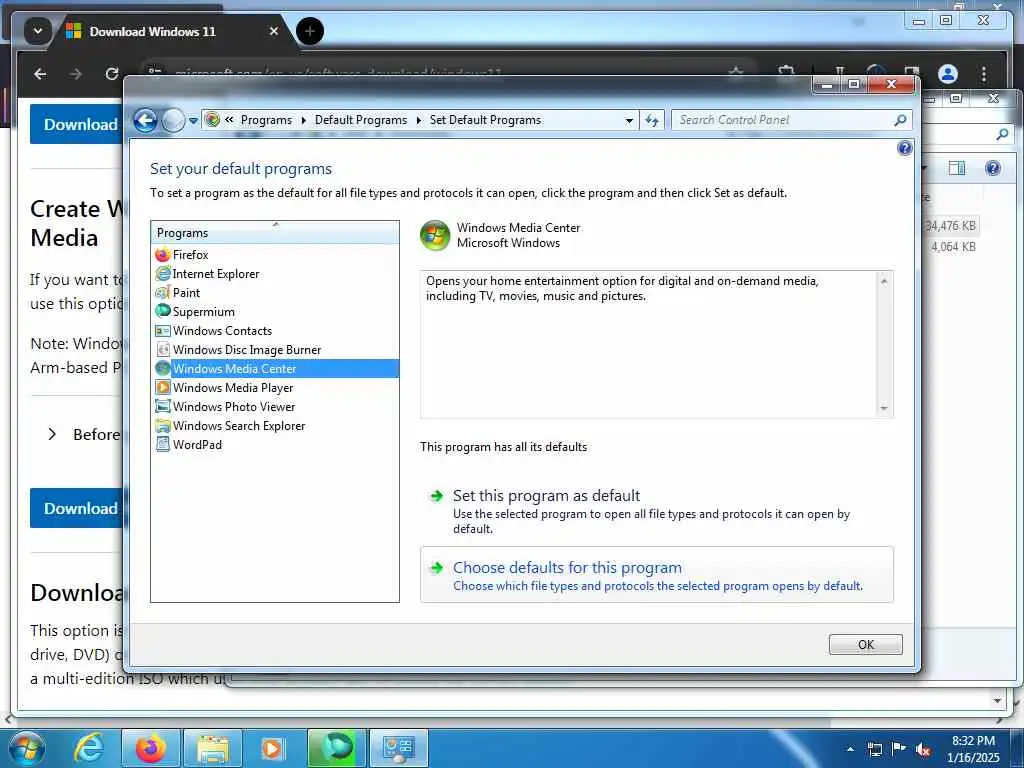Viewport: 1024px width, 768px height.
Task: Select Windows Media Center in the list
Action: point(275,368)
